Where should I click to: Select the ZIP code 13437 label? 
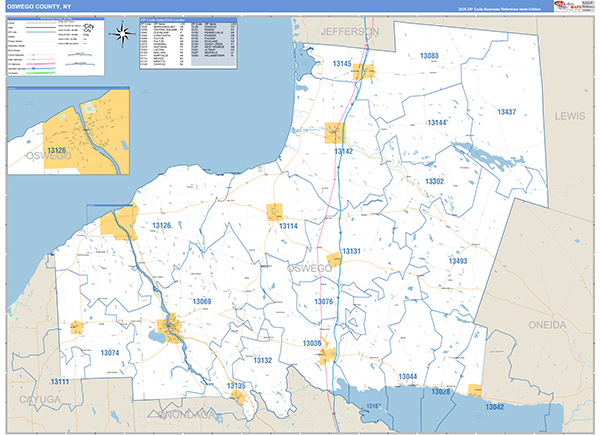pyautogui.click(x=507, y=112)
